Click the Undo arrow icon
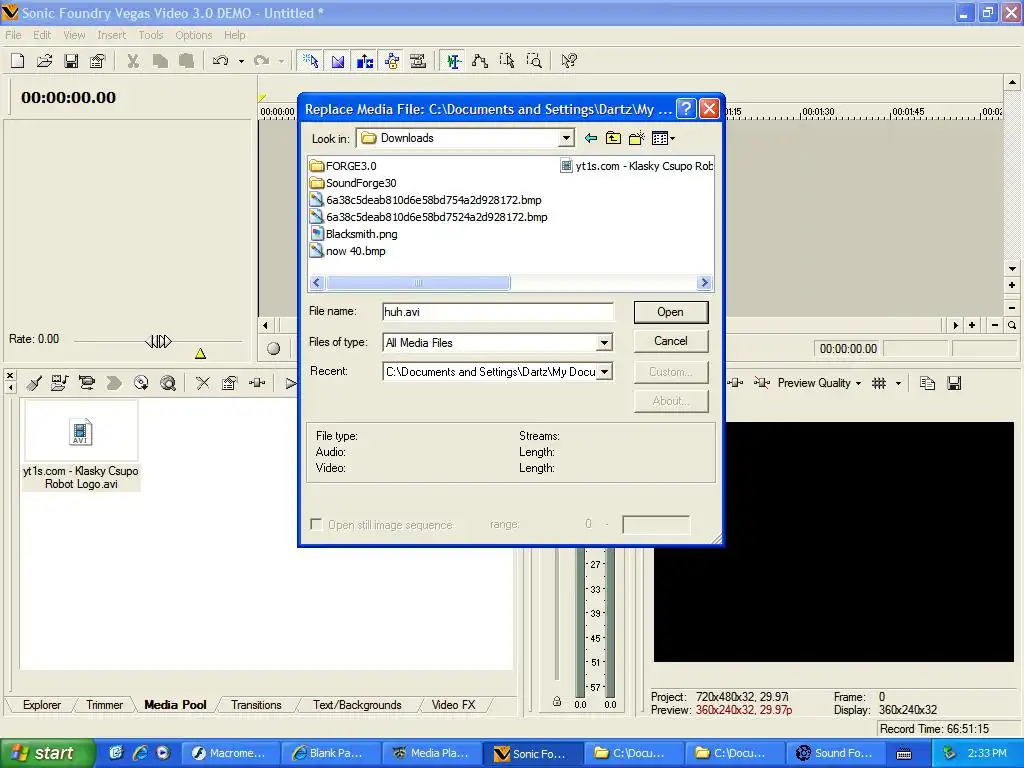This screenshot has height=768, width=1024. [x=221, y=61]
